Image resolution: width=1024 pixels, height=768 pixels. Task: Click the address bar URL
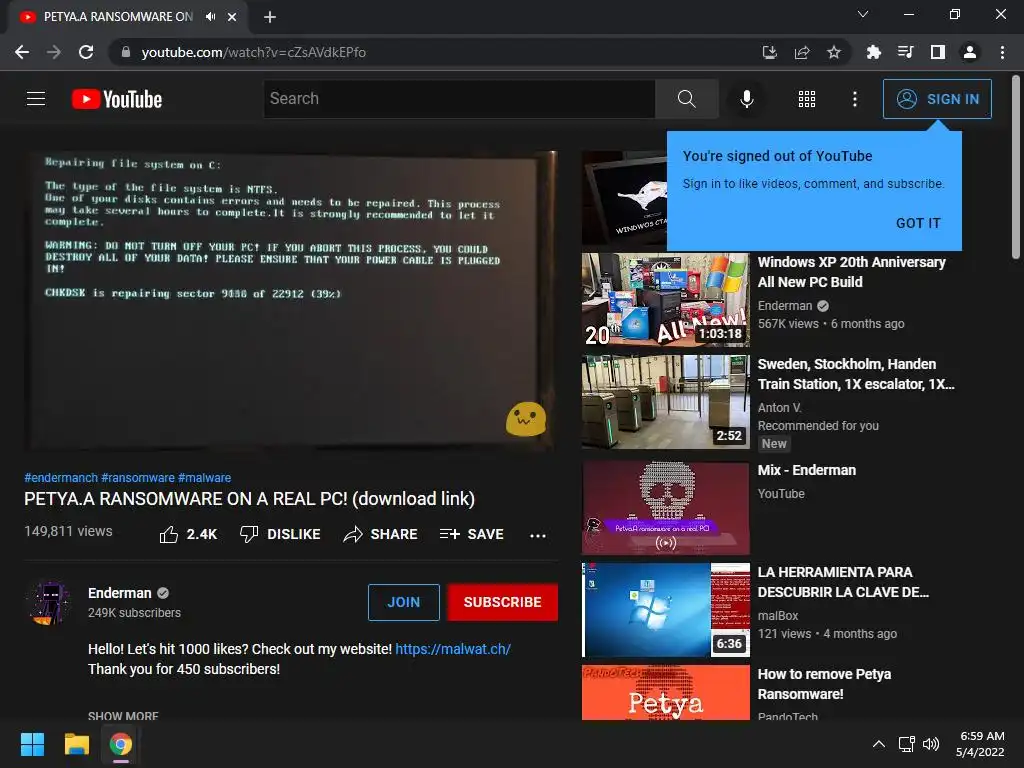pos(253,52)
